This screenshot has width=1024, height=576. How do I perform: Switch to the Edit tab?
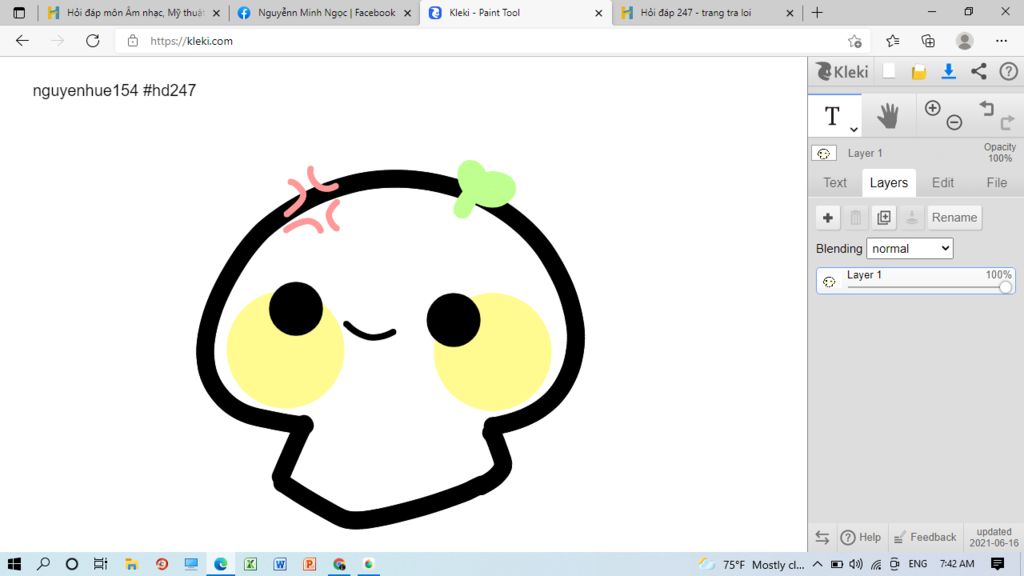tap(942, 183)
